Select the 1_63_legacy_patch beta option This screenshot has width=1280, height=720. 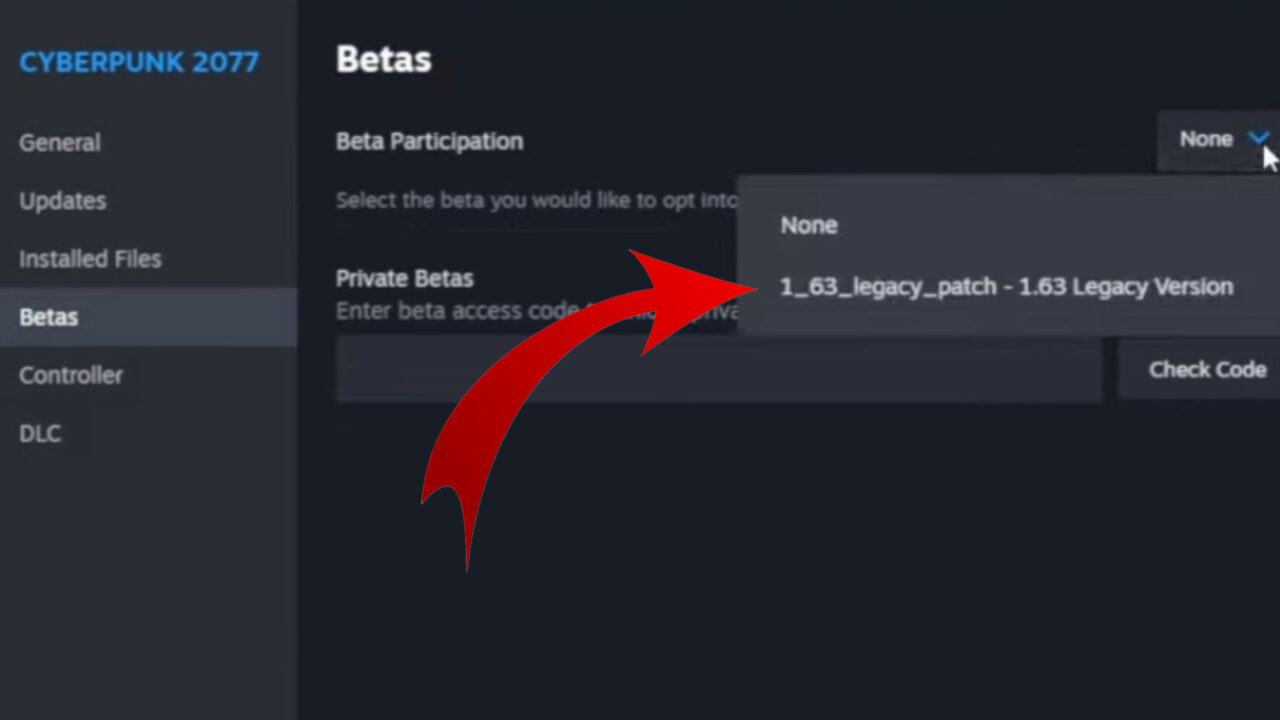(x=1006, y=287)
